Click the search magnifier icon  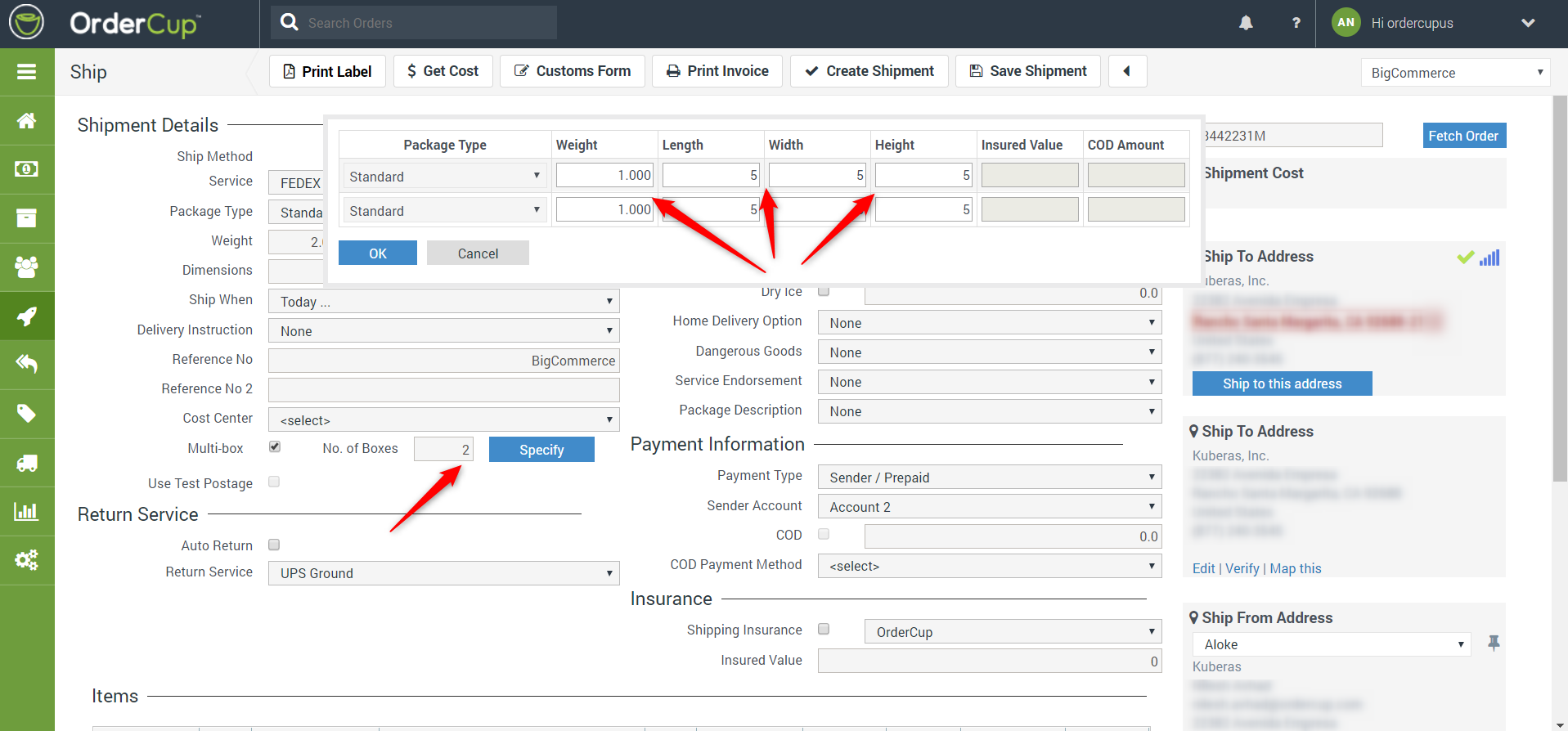[290, 22]
